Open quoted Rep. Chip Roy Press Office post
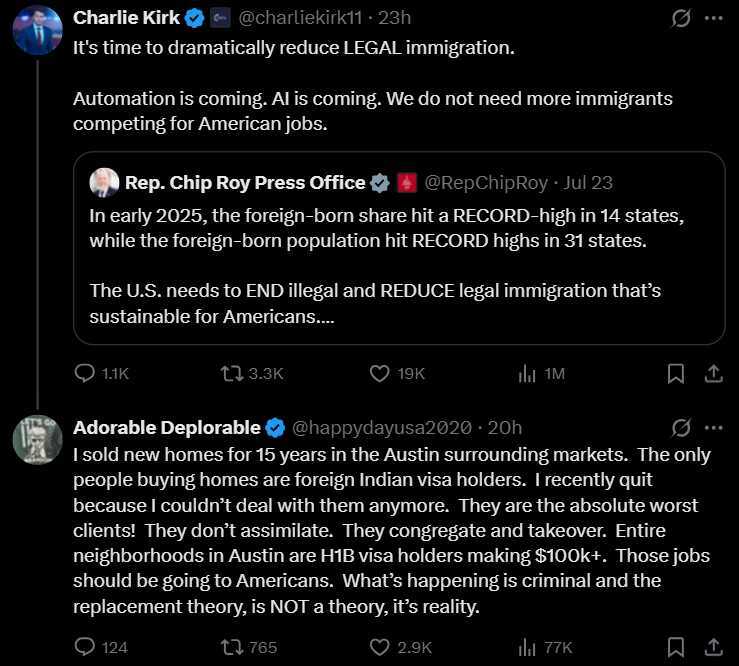This screenshot has width=739, height=666. pos(399,248)
